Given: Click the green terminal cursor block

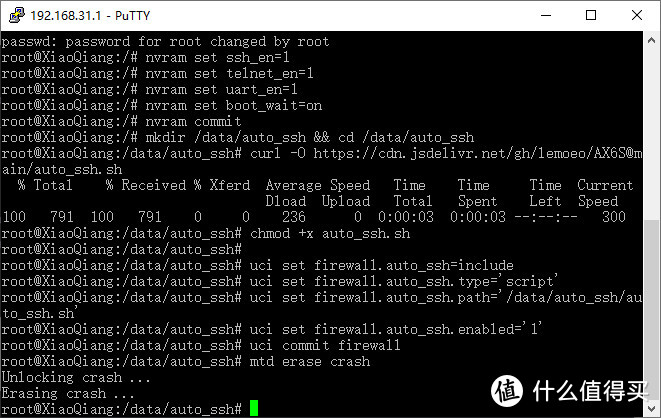Looking at the screenshot, I should pyautogui.click(x=254, y=408).
